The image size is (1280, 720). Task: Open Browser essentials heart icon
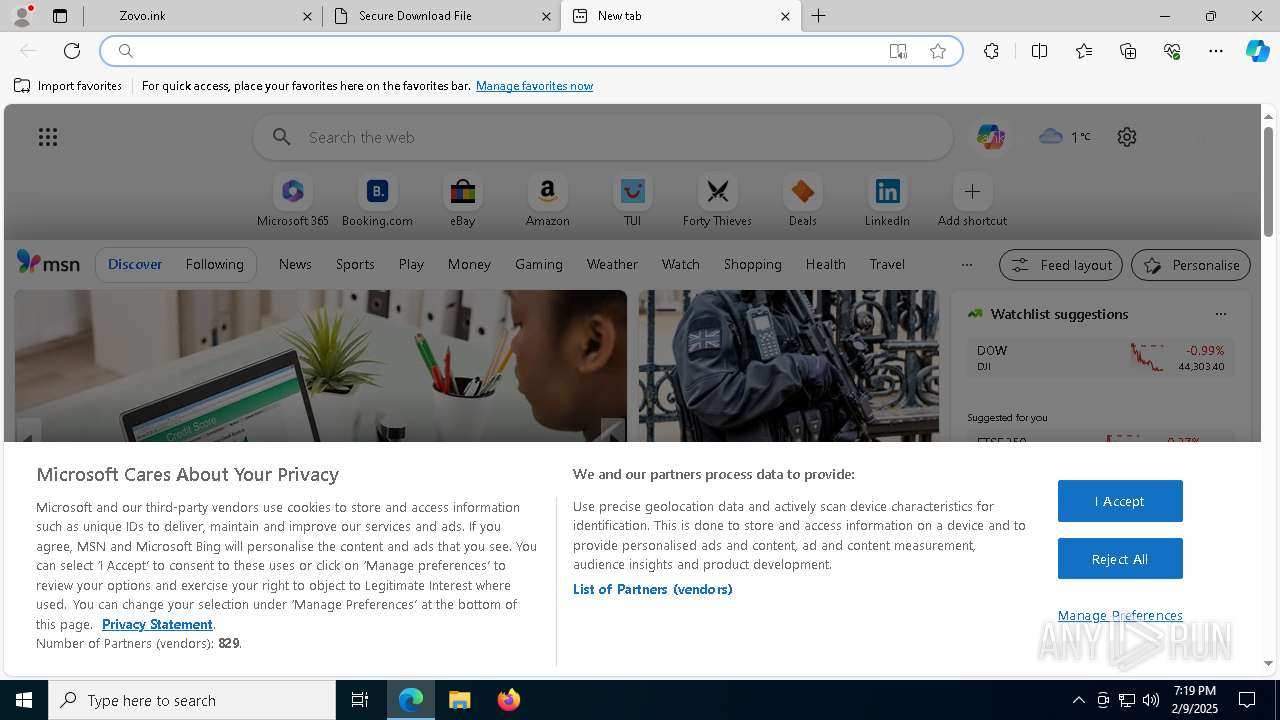(1172, 51)
